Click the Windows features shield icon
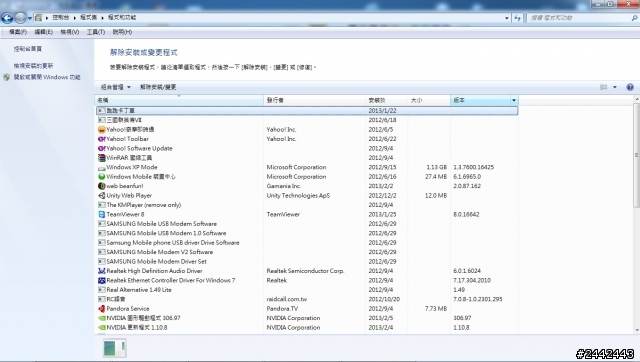This screenshot has height=362, width=640. 7,77
